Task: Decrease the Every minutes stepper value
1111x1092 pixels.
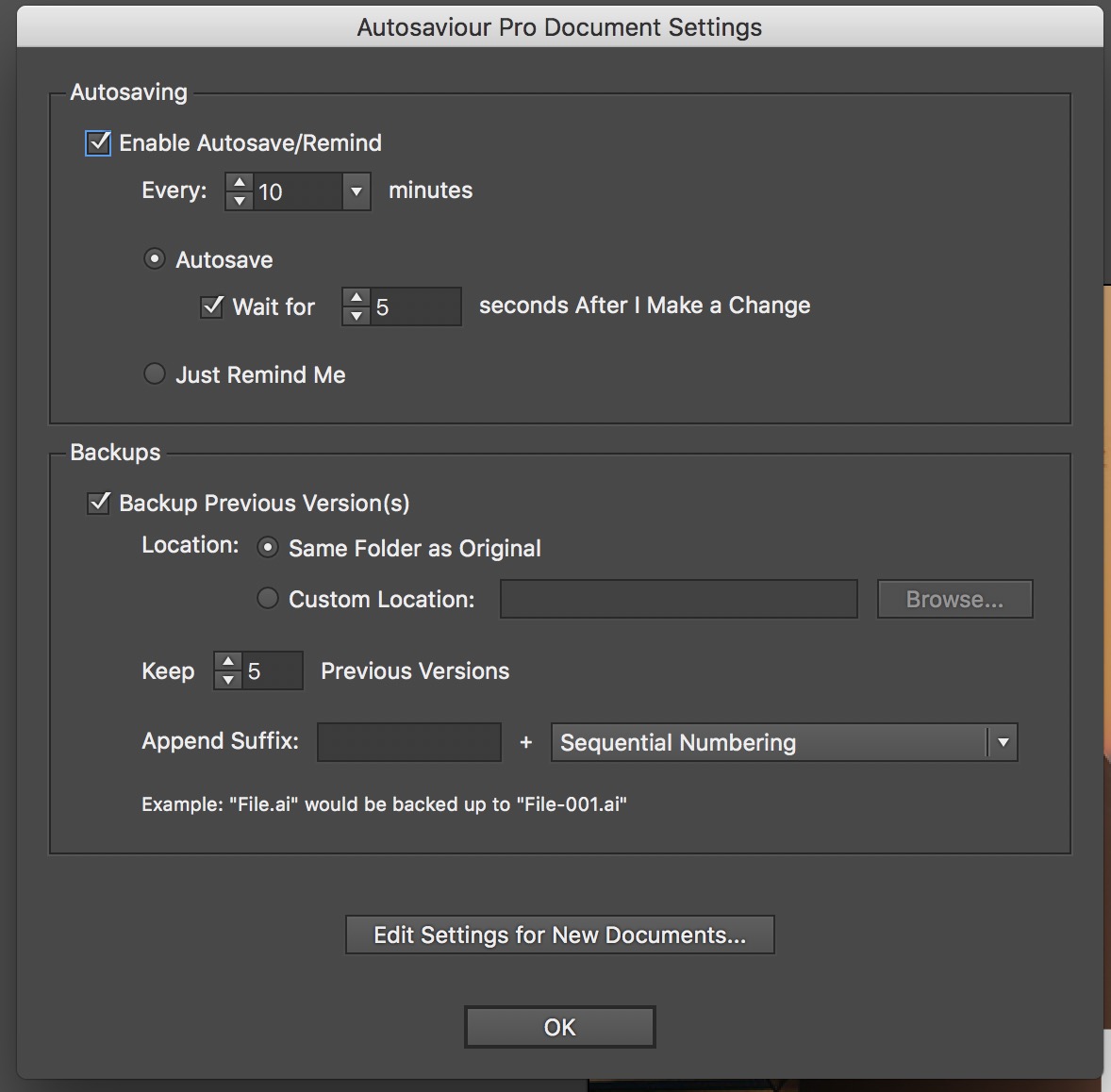Action: point(240,201)
